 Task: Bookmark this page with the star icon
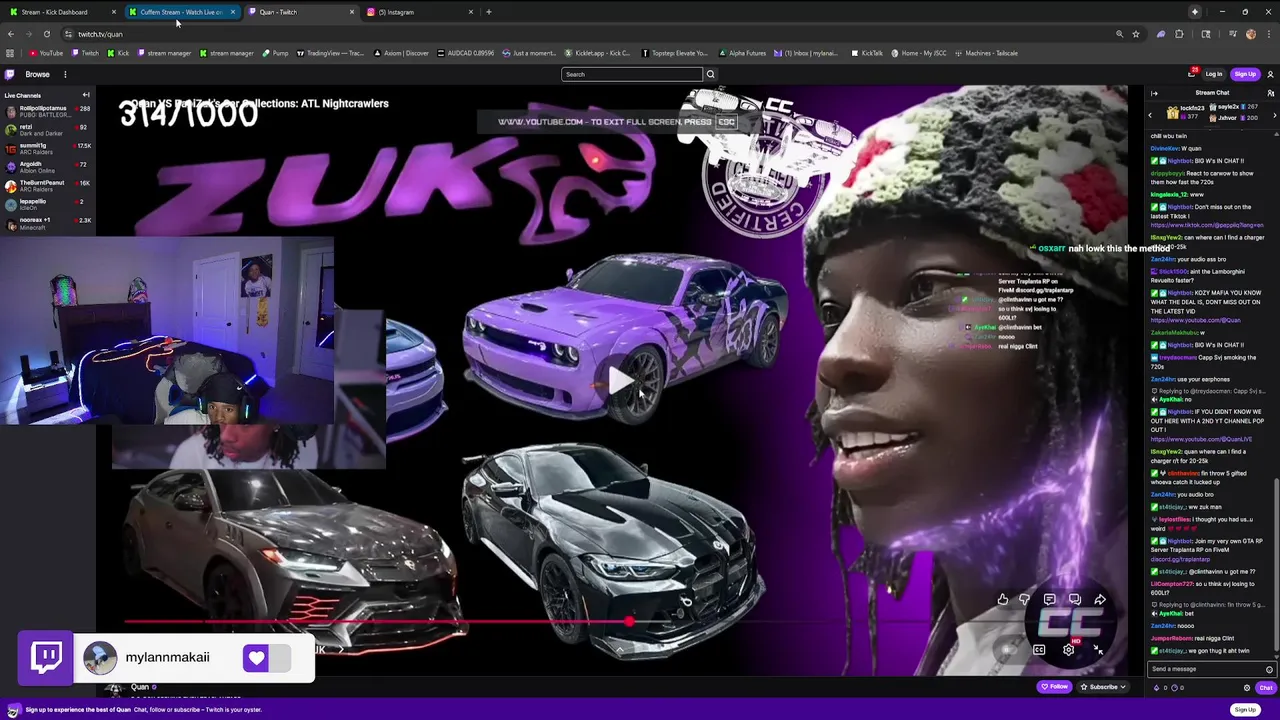point(1136,34)
